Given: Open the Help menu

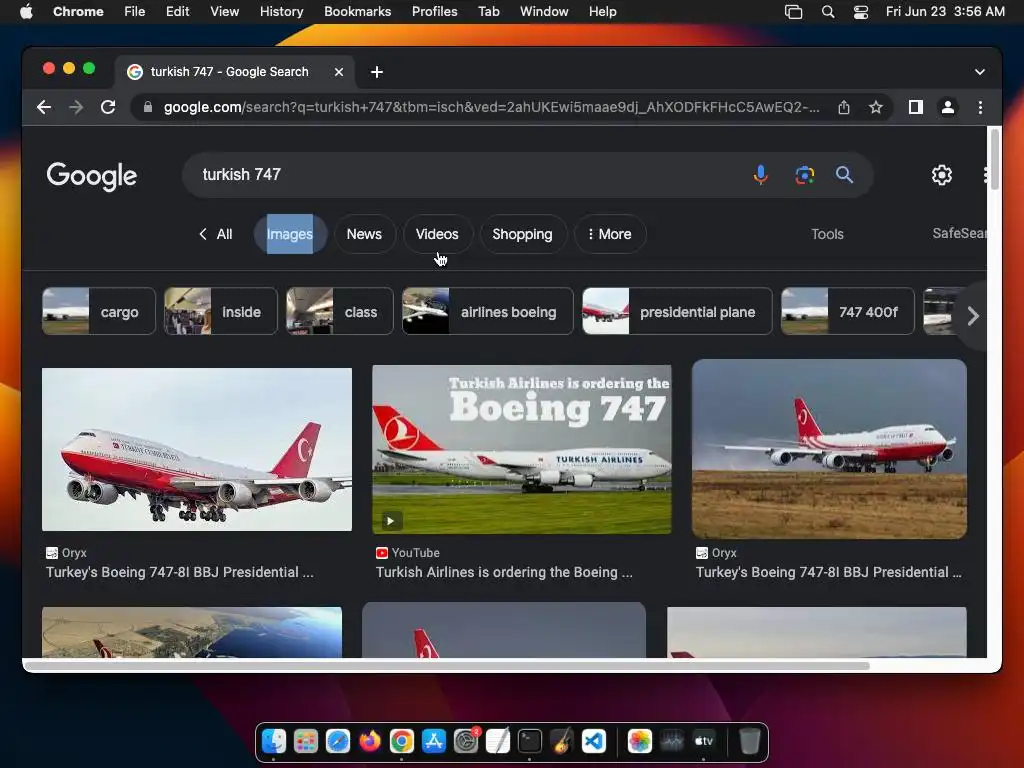Looking at the screenshot, I should tap(602, 12).
